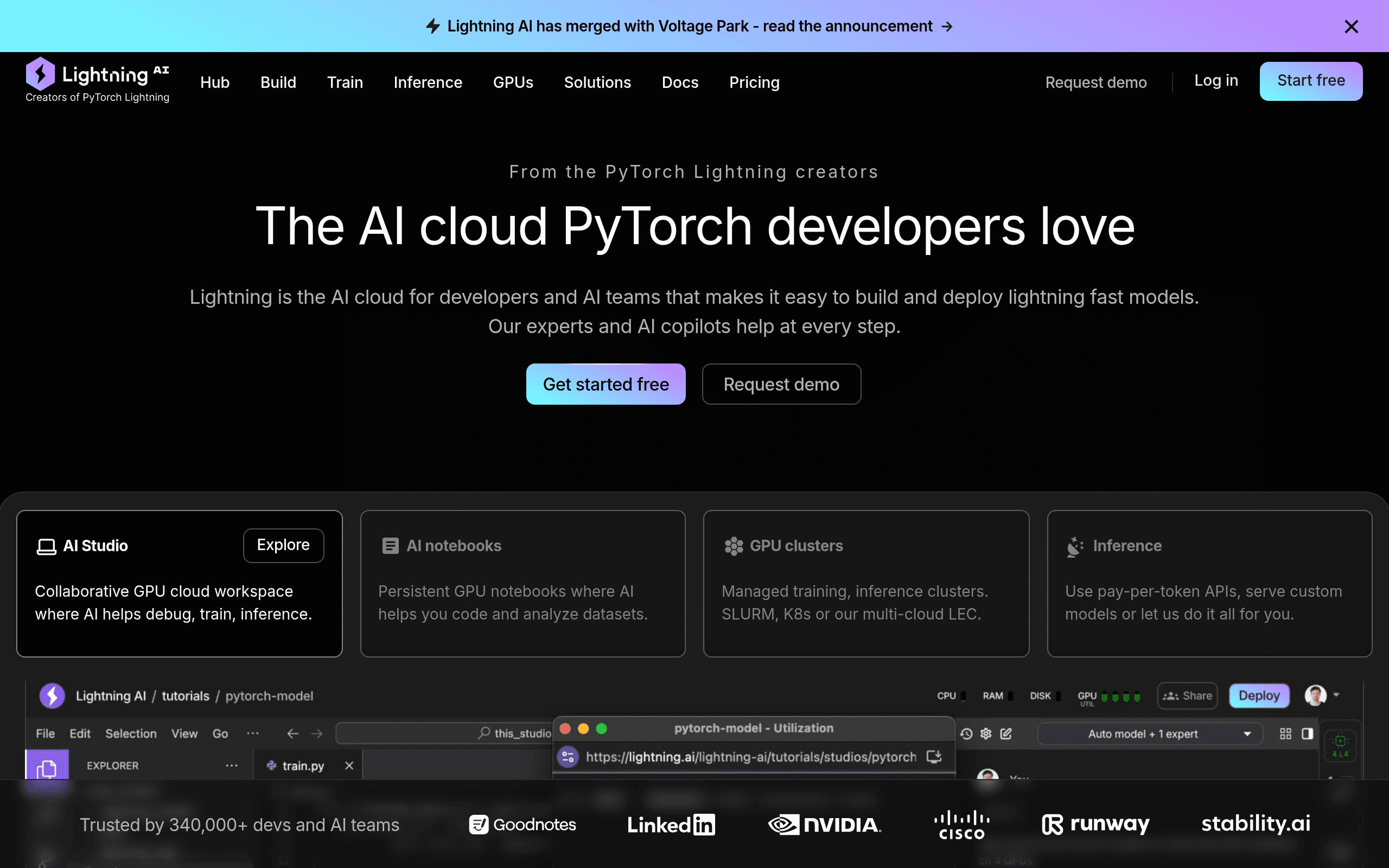Click the yellow minimize dot on the Utilization window
1389x868 pixels.
point(583,728)
